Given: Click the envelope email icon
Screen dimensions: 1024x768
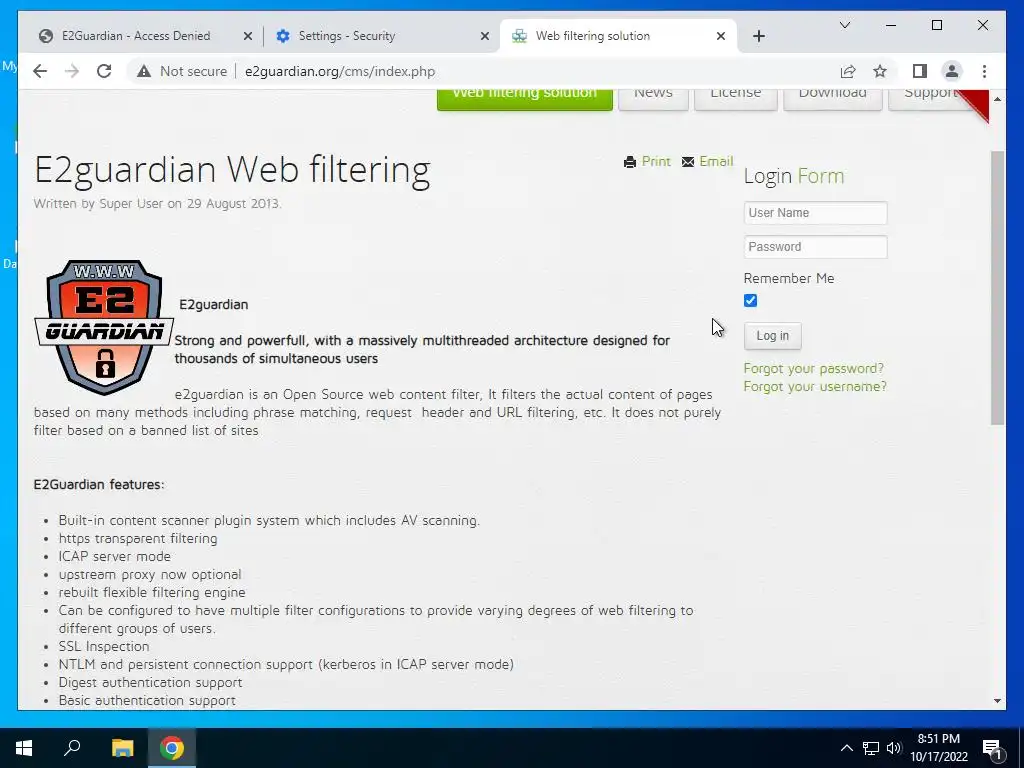Looking at the screenshot, I should pos(688,162).
